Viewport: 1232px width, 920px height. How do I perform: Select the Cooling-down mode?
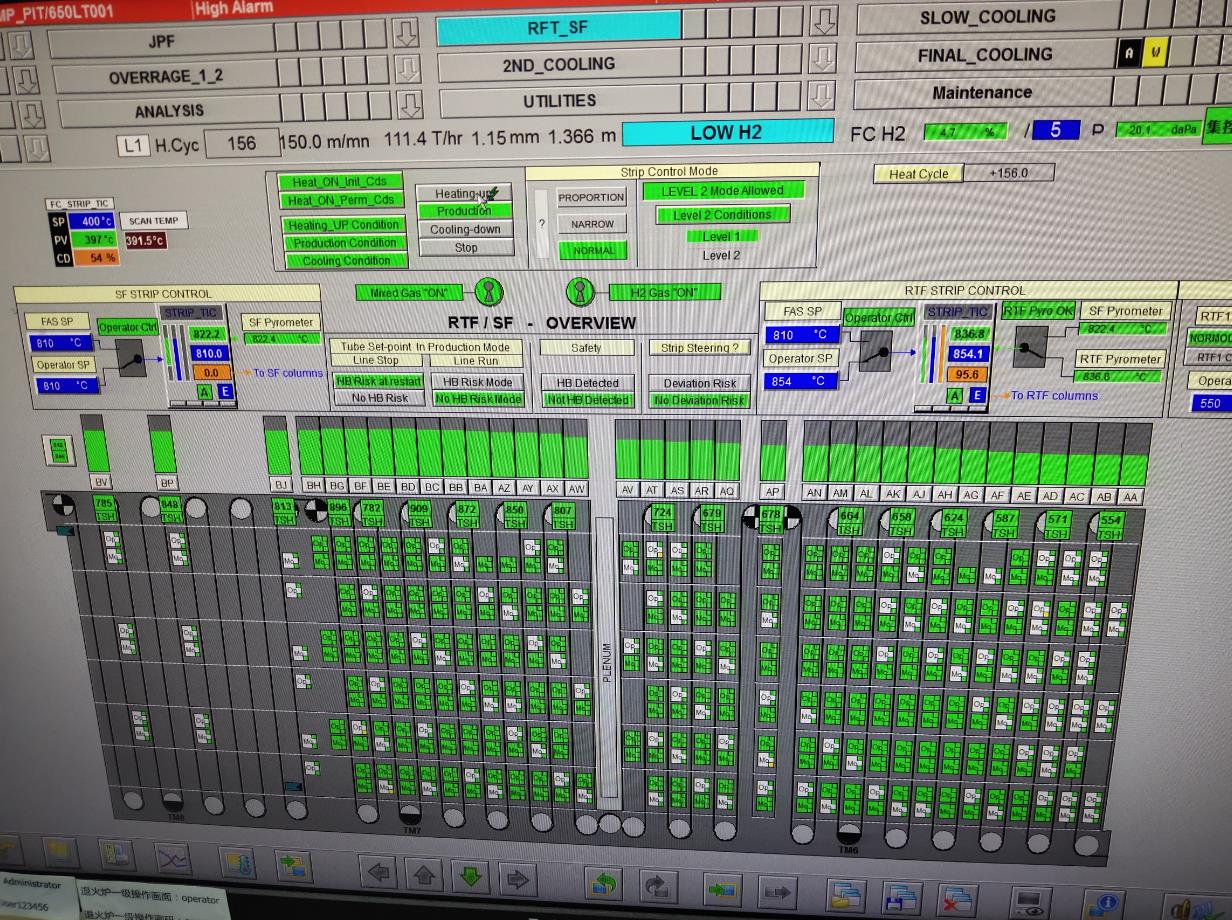click(465, 229)
